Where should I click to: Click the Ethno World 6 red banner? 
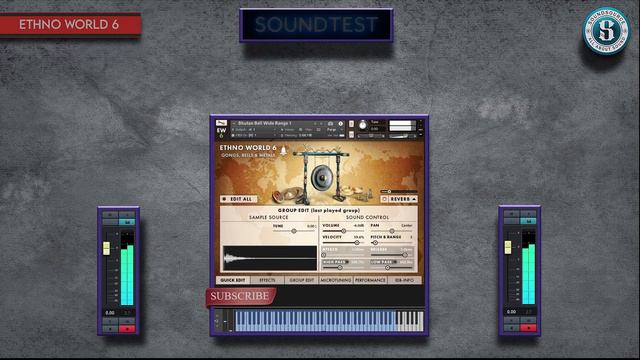(x=69, y=24)
